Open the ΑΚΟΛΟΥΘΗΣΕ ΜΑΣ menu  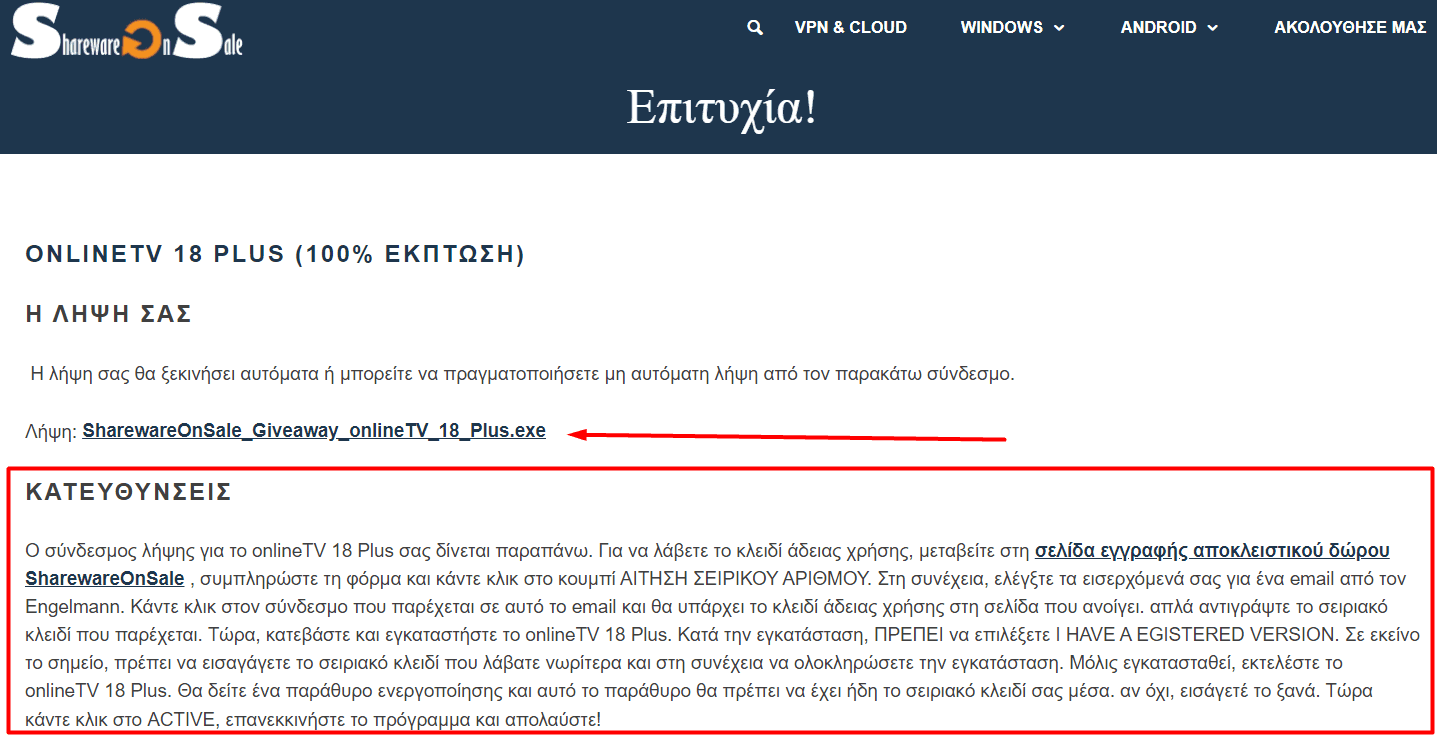pyautogui.click(x=1350, y=28)
